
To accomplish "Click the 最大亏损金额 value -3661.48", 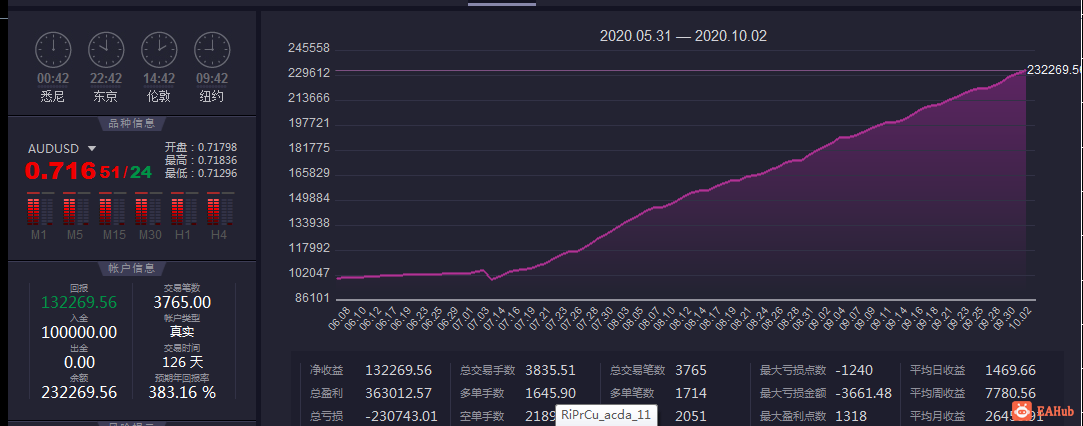I will [x=863, y=393].
